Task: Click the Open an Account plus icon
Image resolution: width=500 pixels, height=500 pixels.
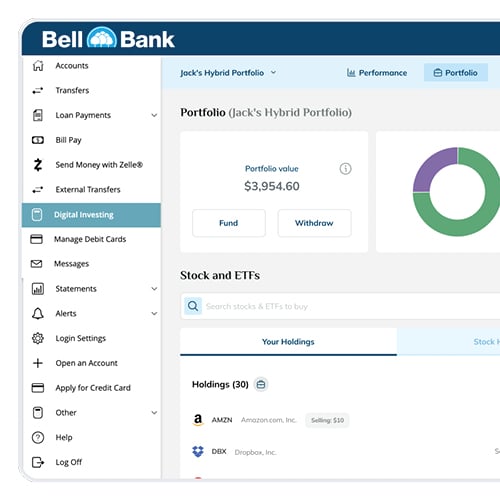Action: pyautogui.click(x=38, y=363)
